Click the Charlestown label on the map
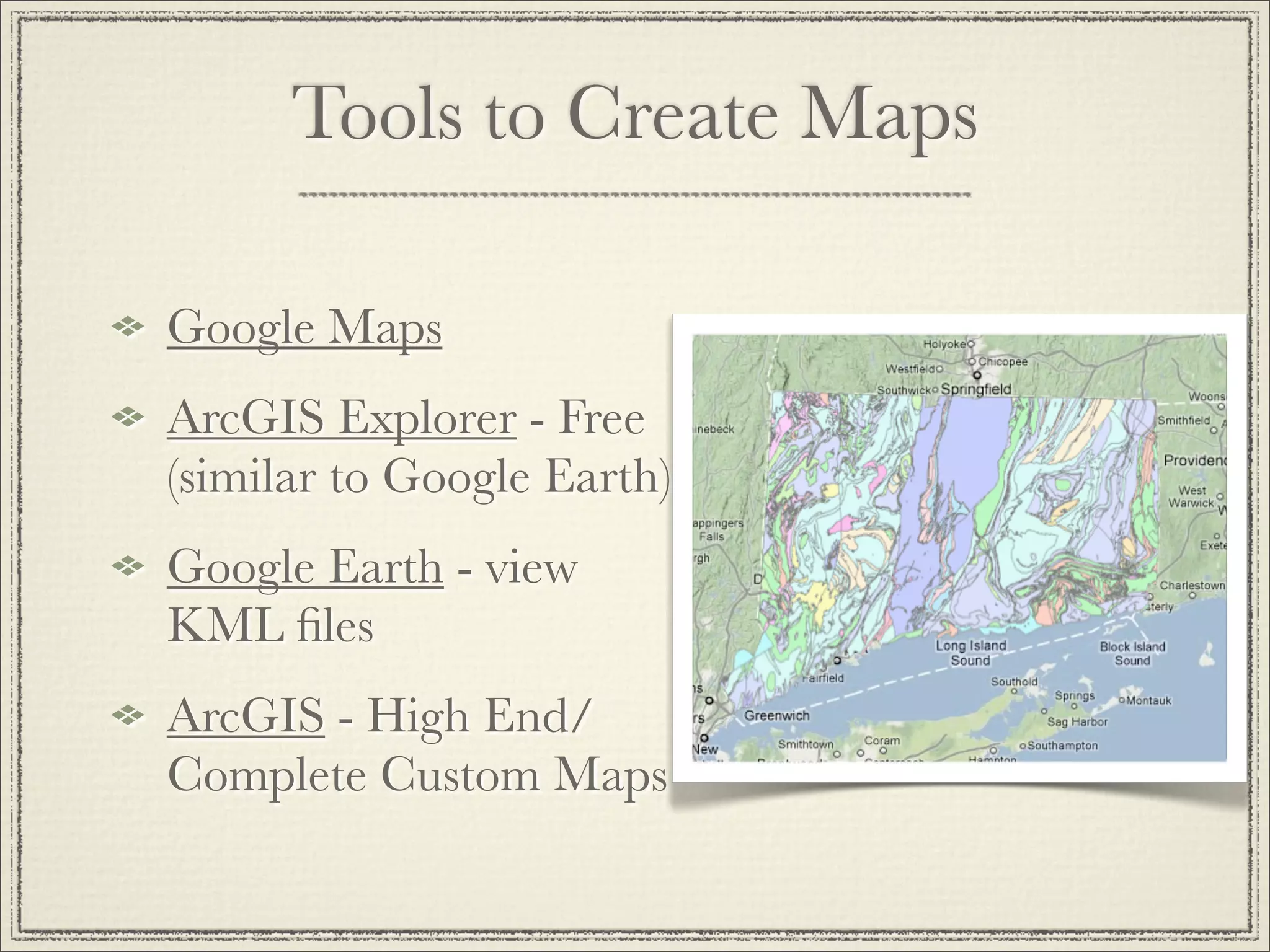This screenshot has width=1270, height=952. click(1192, 585)
